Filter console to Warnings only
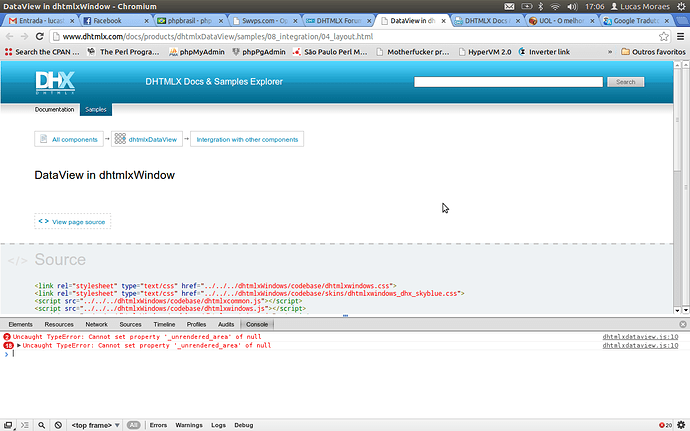The height and width of the screenshot is (431, 690). (189, 425)
